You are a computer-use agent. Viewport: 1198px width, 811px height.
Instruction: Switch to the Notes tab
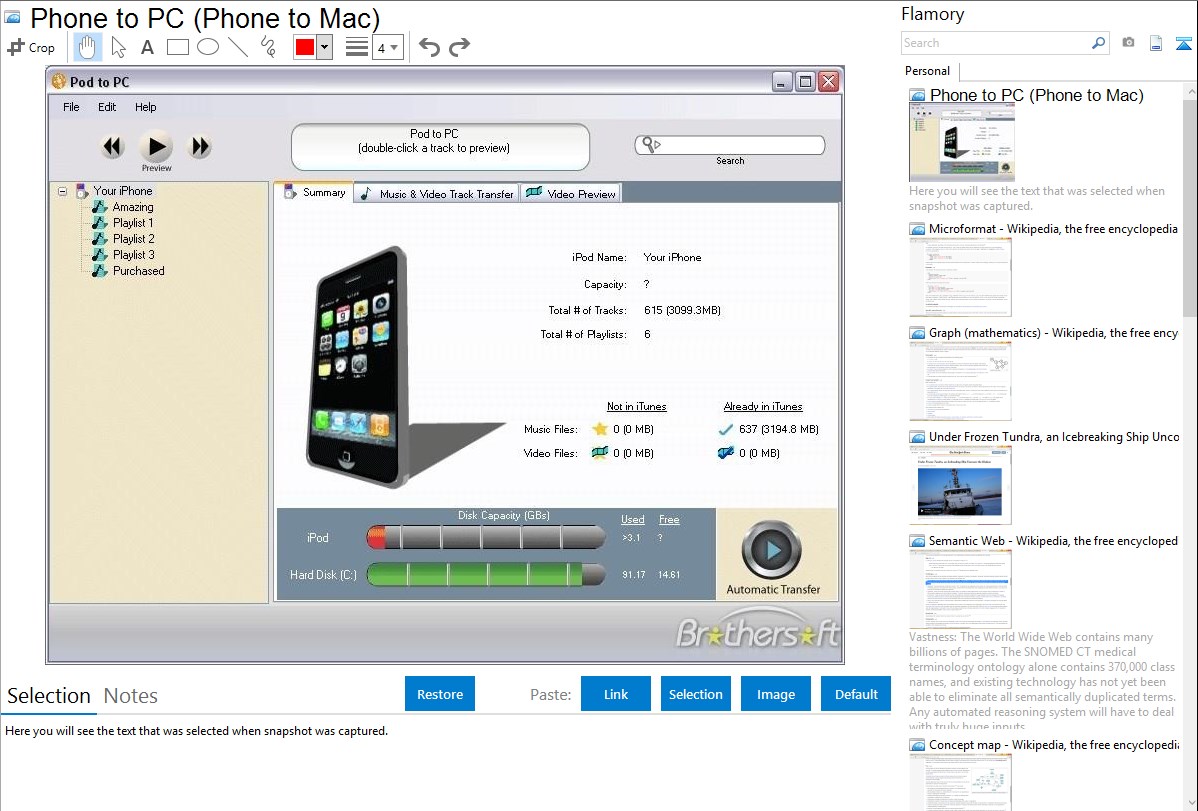[131, 696]
